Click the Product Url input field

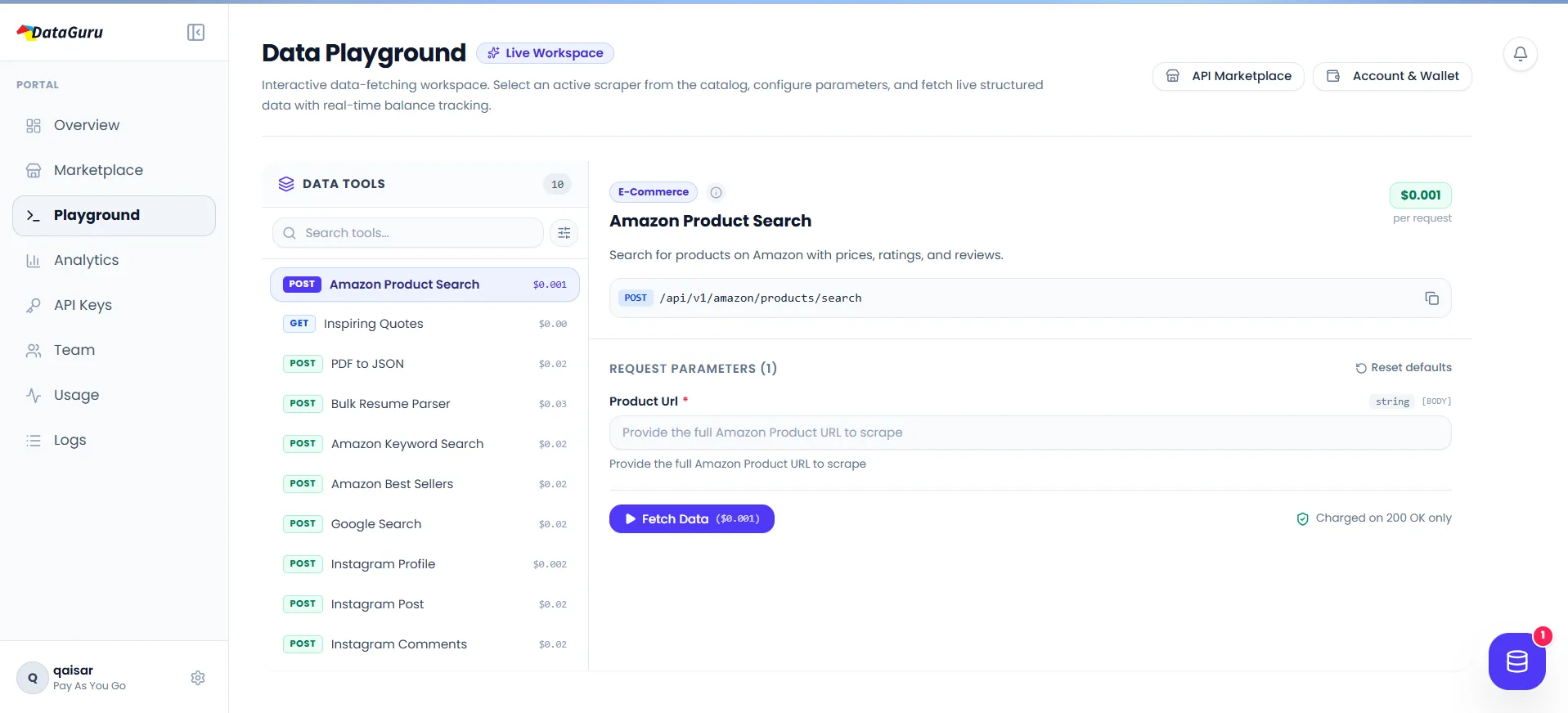point(1030,433)
